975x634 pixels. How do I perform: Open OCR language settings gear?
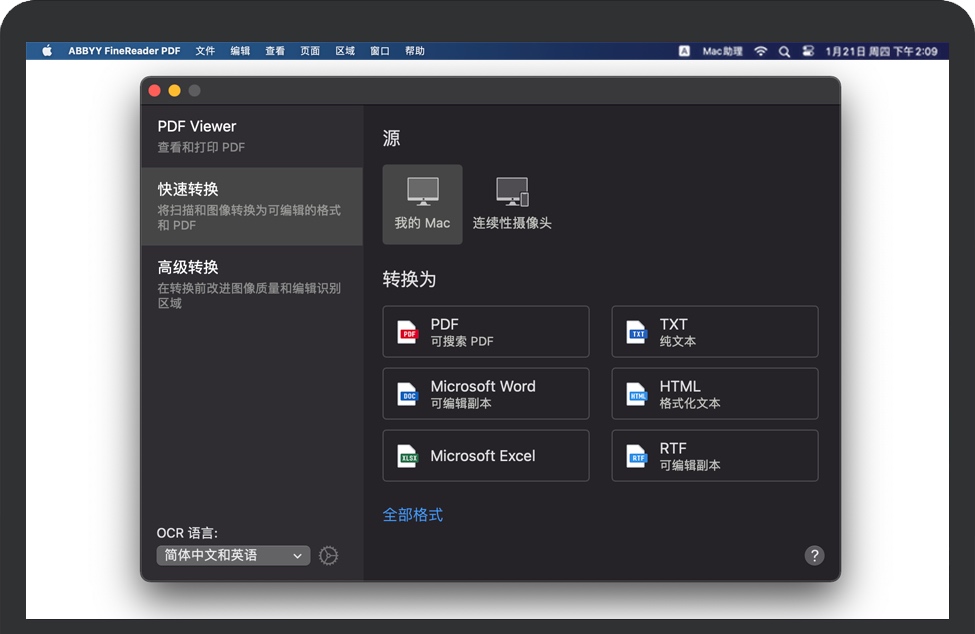tap(328, 556)
